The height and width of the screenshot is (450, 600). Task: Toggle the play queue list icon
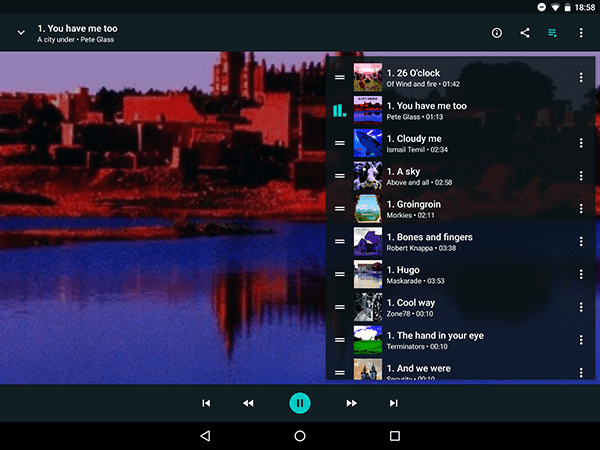click(552, 33)
